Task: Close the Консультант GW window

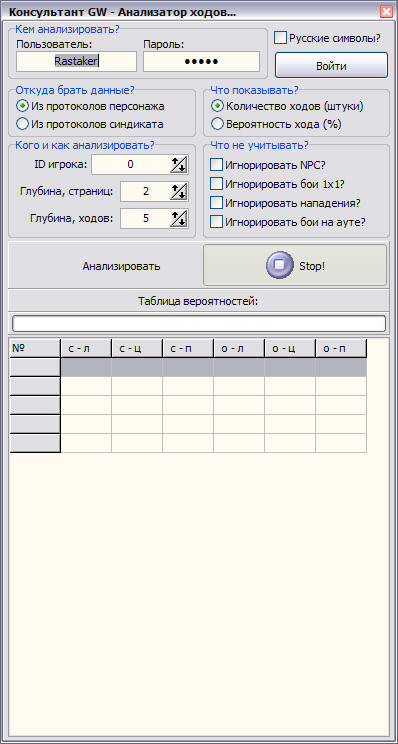Action: 386,11
